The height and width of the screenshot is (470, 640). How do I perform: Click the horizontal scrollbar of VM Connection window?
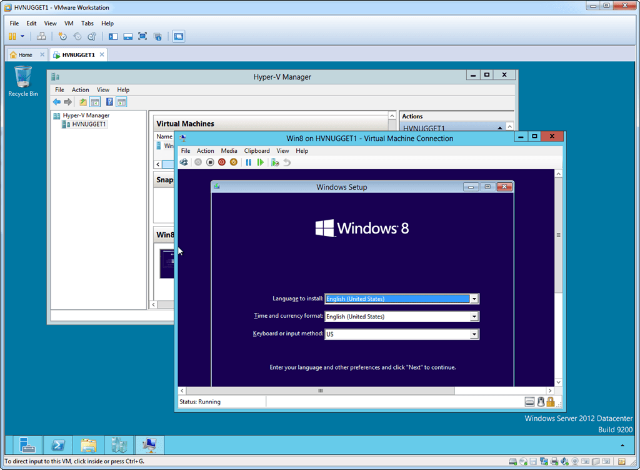pyautogui.click(x=345, y=390)
